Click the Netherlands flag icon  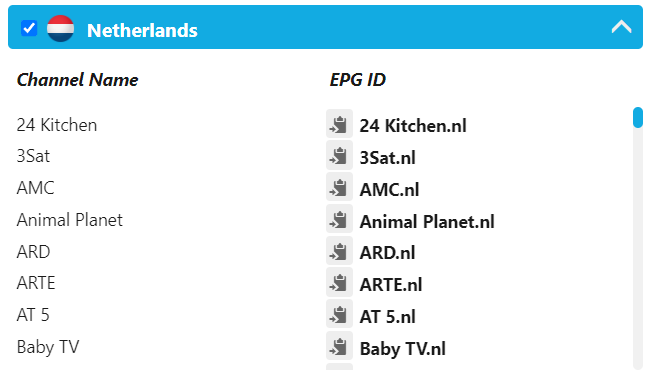(61, 28)
